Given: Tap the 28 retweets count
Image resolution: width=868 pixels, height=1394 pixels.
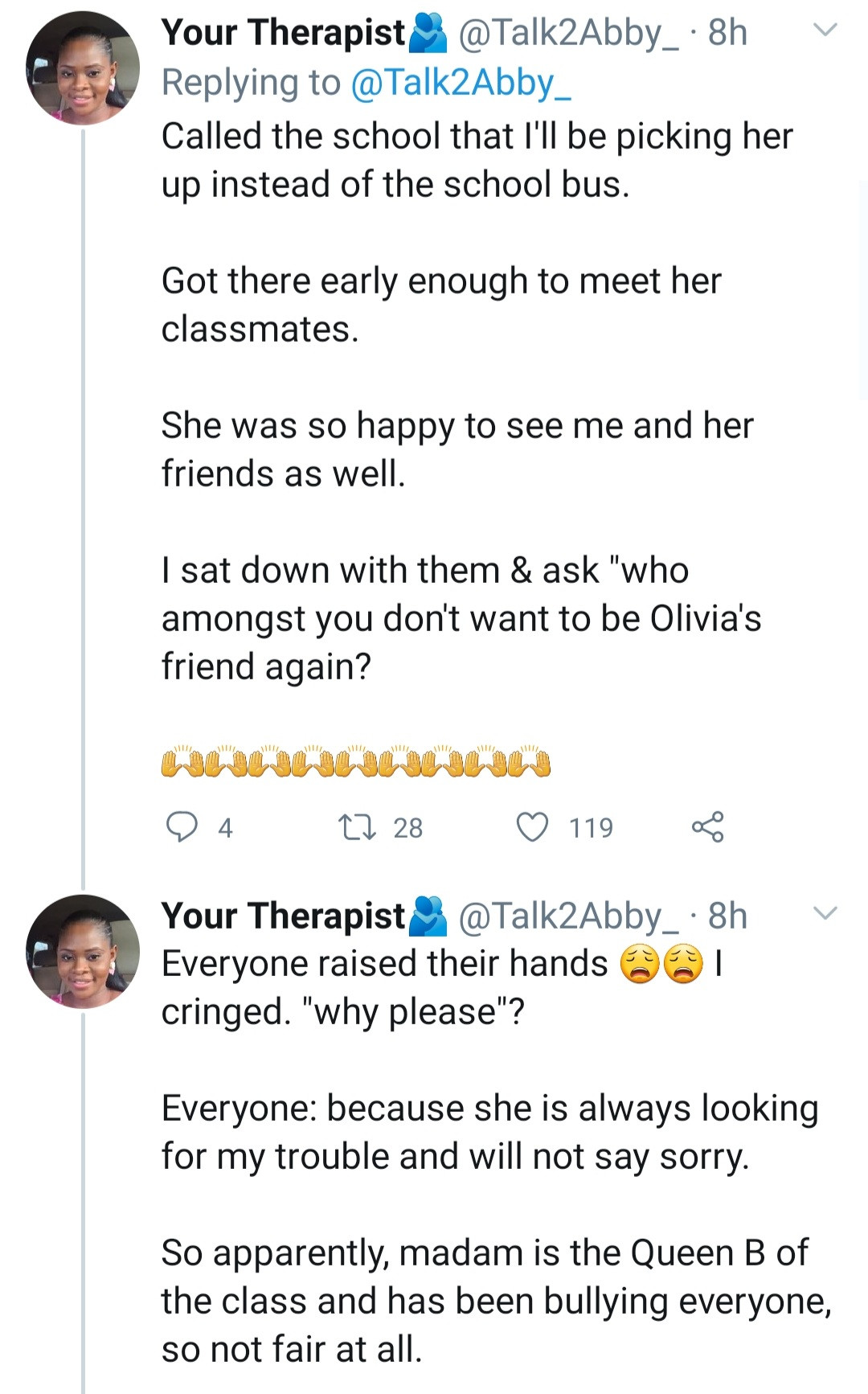Looking at the screenshot, I should click(x=407, y=827).
